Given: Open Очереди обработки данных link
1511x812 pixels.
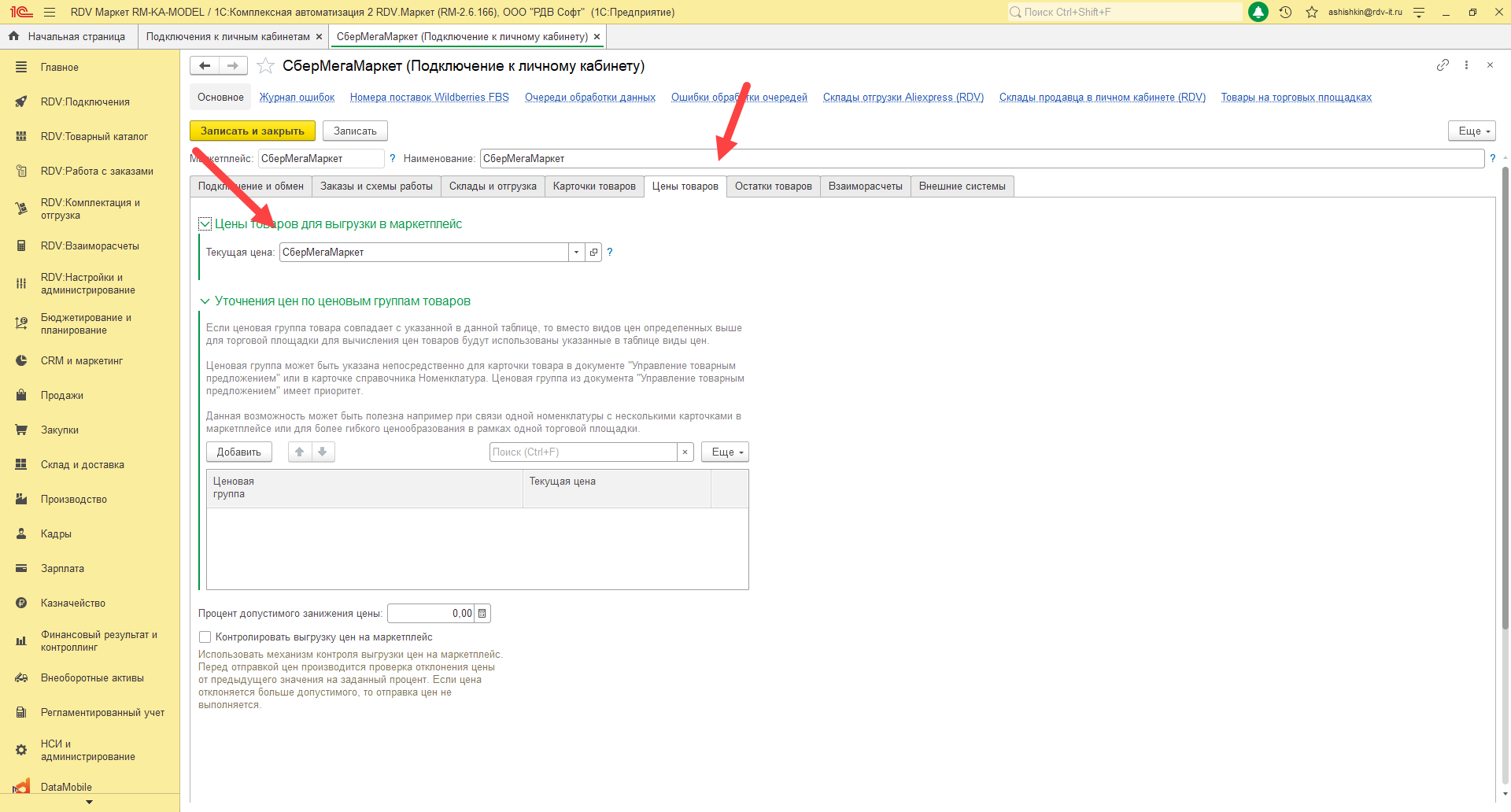Looking at the screenshot, I should pos(590,97).
